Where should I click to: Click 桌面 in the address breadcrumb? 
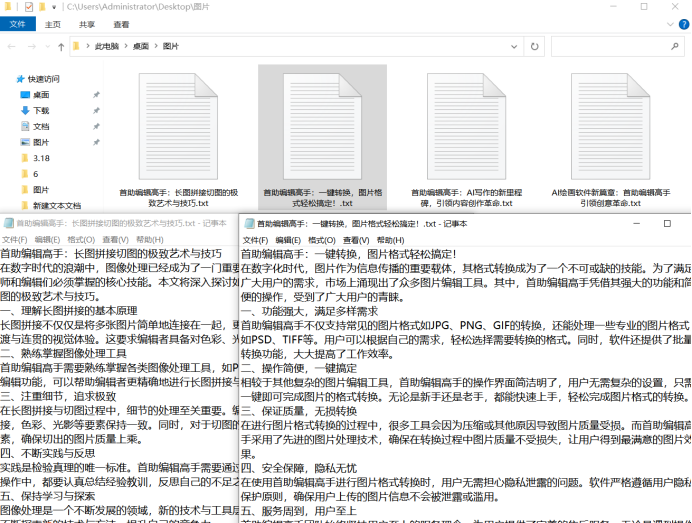pyautogui.click(x=141, y=46)
